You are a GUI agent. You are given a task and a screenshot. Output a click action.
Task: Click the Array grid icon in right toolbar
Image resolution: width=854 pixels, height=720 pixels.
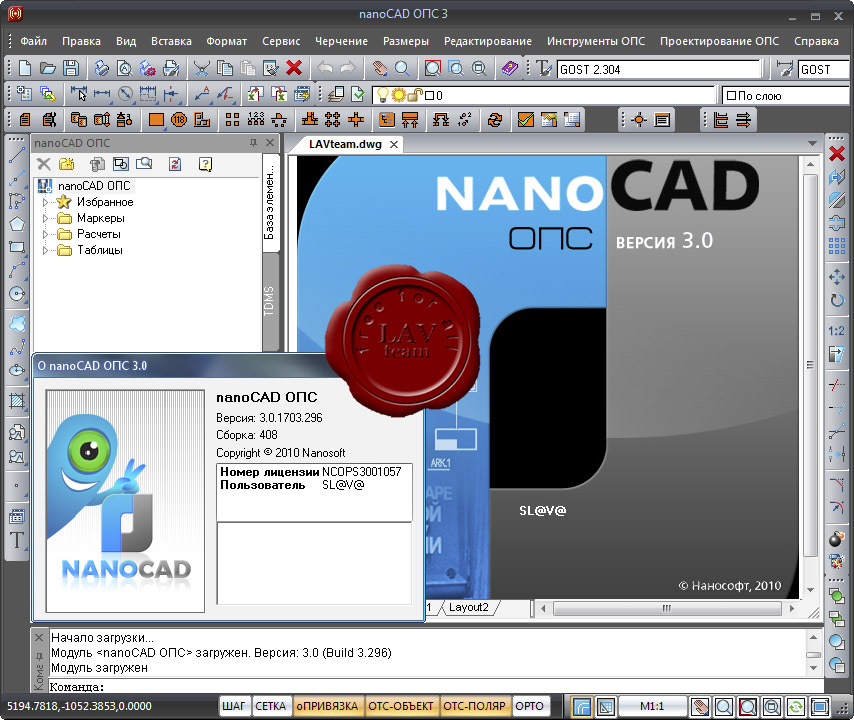[x=837, y=246]
